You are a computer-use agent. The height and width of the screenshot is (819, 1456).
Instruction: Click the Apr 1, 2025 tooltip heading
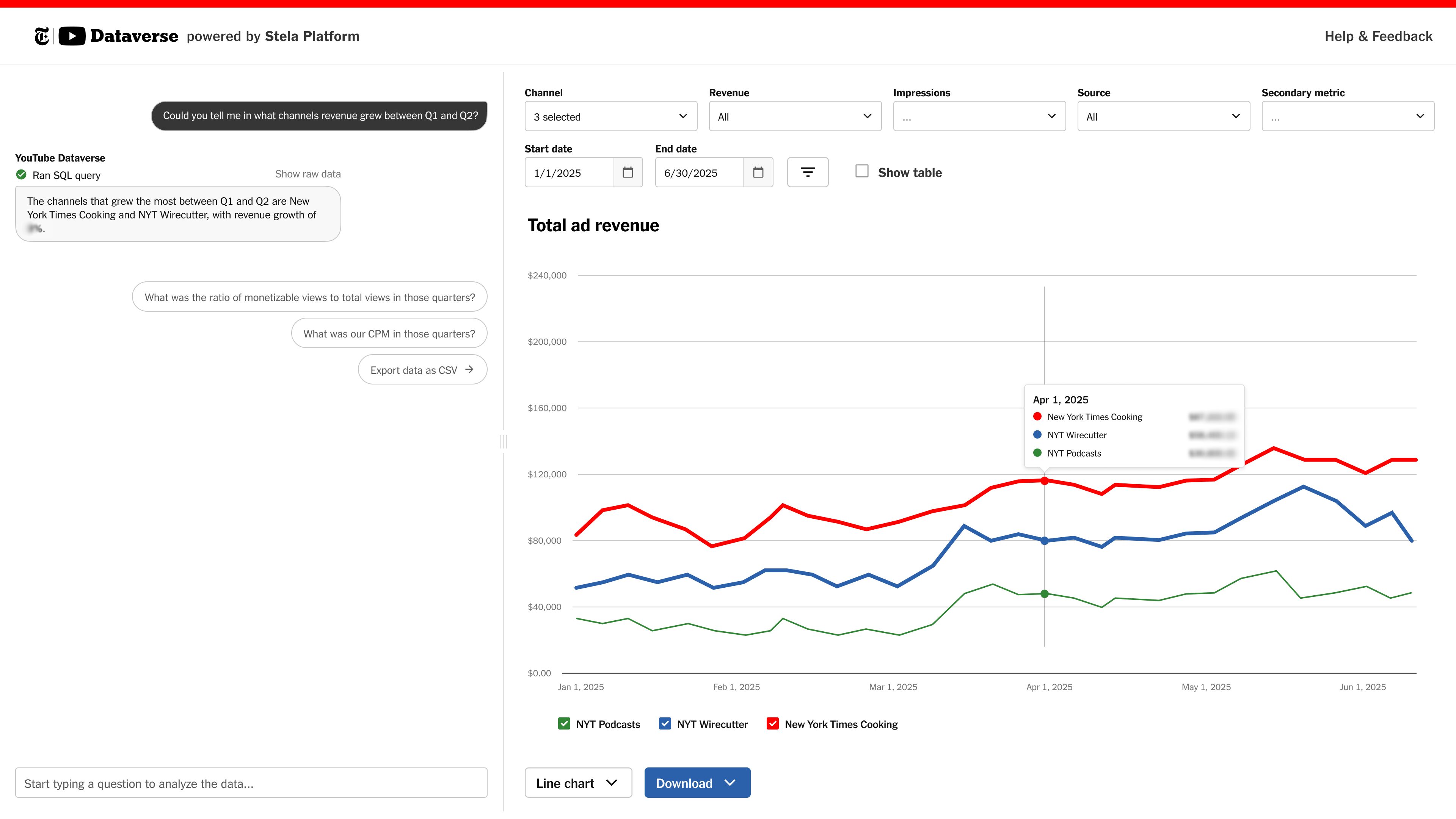1061,400
